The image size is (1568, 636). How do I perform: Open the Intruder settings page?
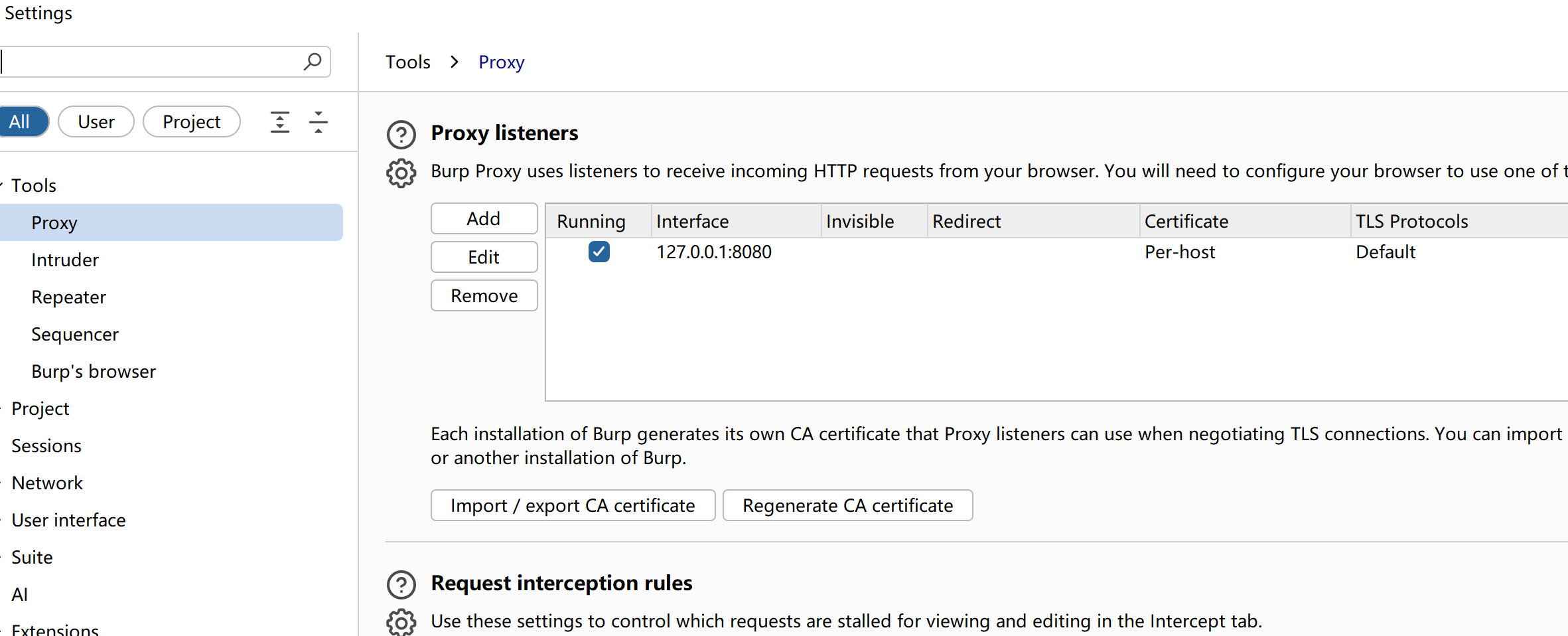click(65, 260)
